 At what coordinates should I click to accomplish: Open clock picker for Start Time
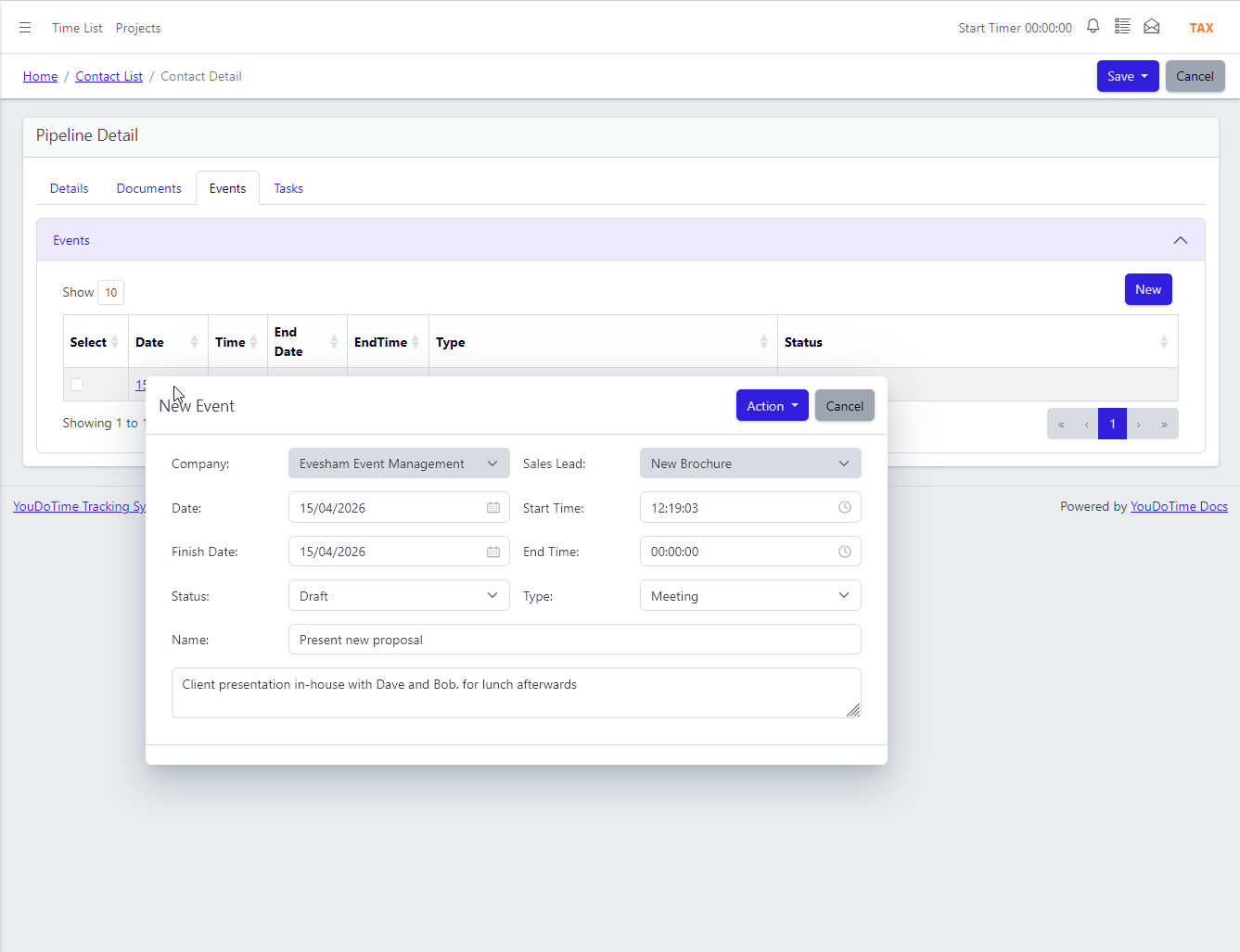click(x=845, y=508)
